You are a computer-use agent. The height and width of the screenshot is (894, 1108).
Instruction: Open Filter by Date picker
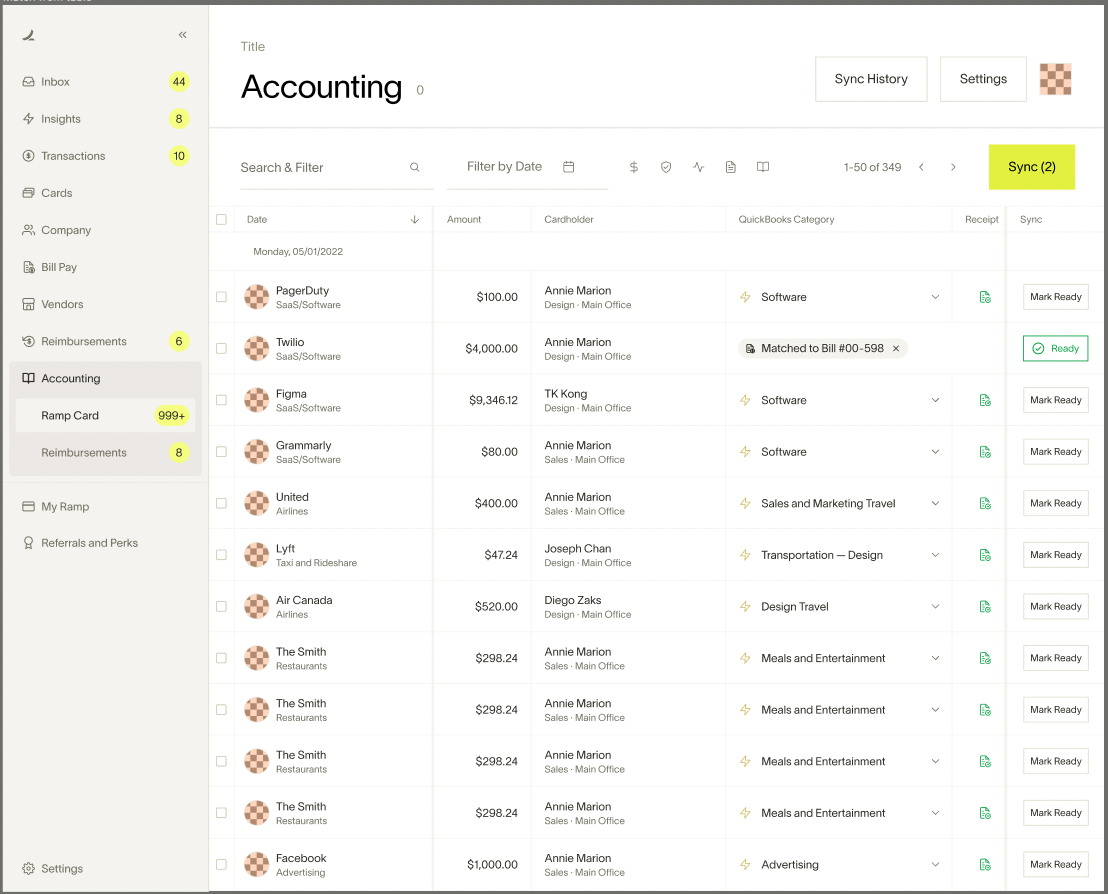[x=527, y=167]
